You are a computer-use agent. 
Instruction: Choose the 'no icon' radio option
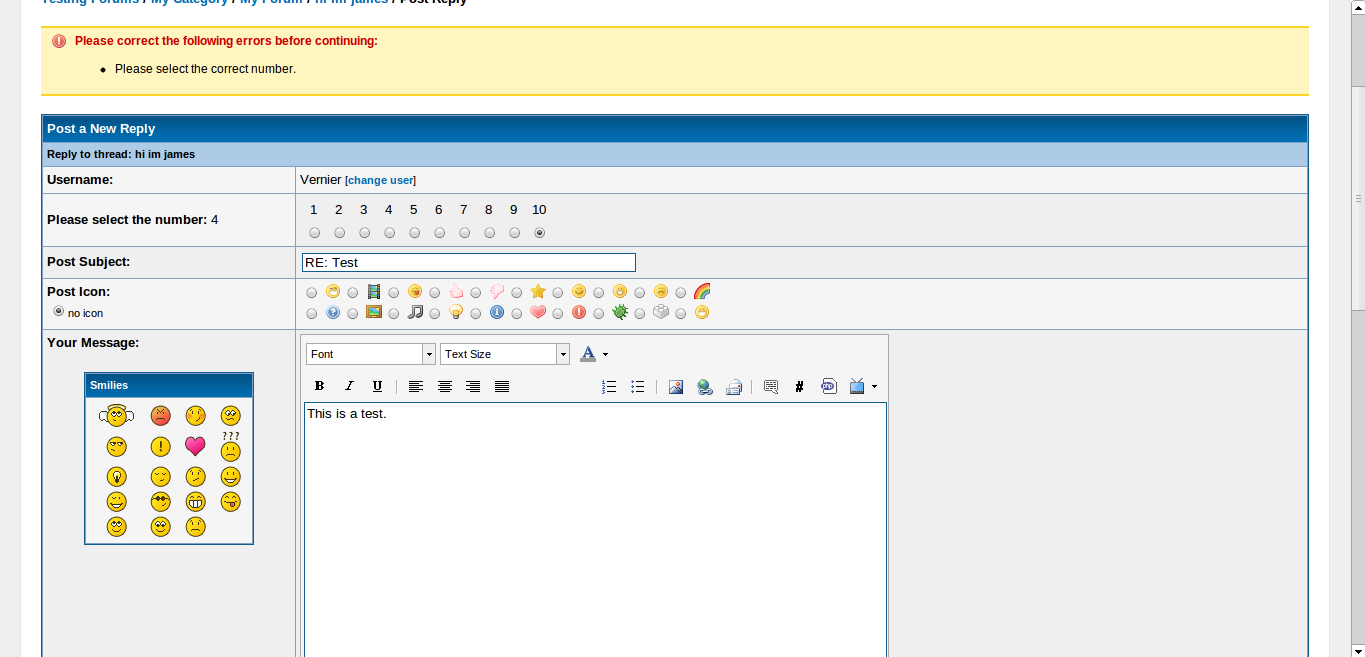pos(58,312)
